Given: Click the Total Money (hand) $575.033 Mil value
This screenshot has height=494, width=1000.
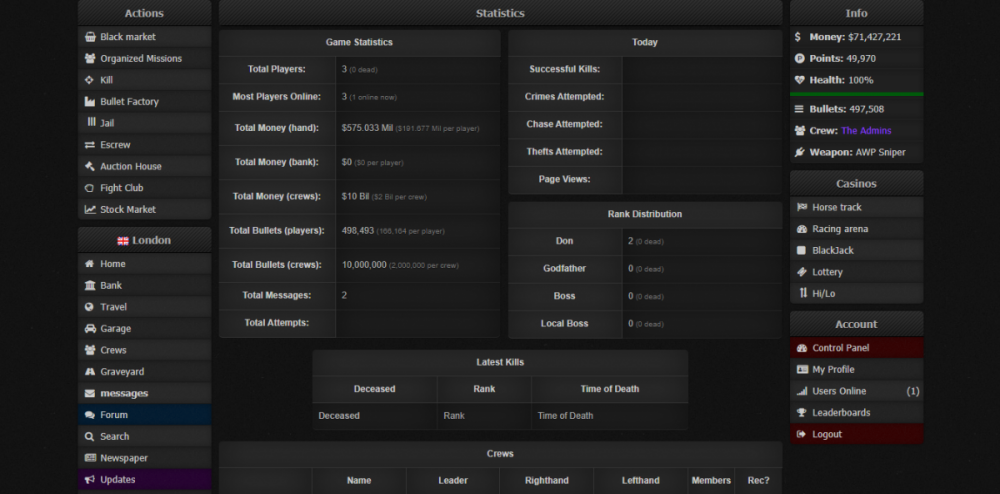Looking at the screenshot, I should point(367,128).
